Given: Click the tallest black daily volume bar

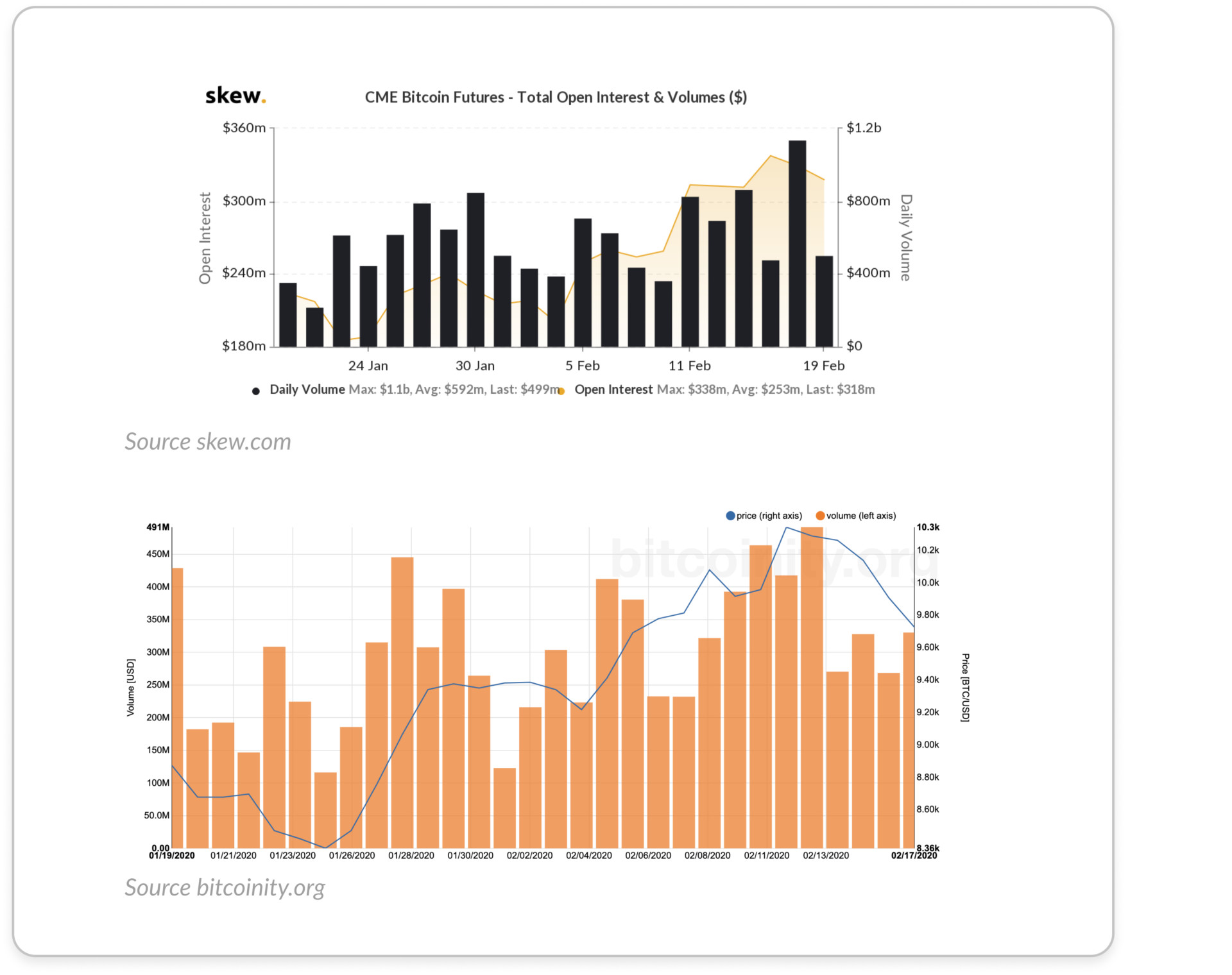Looking at the screenshot, I should [798, 244].
